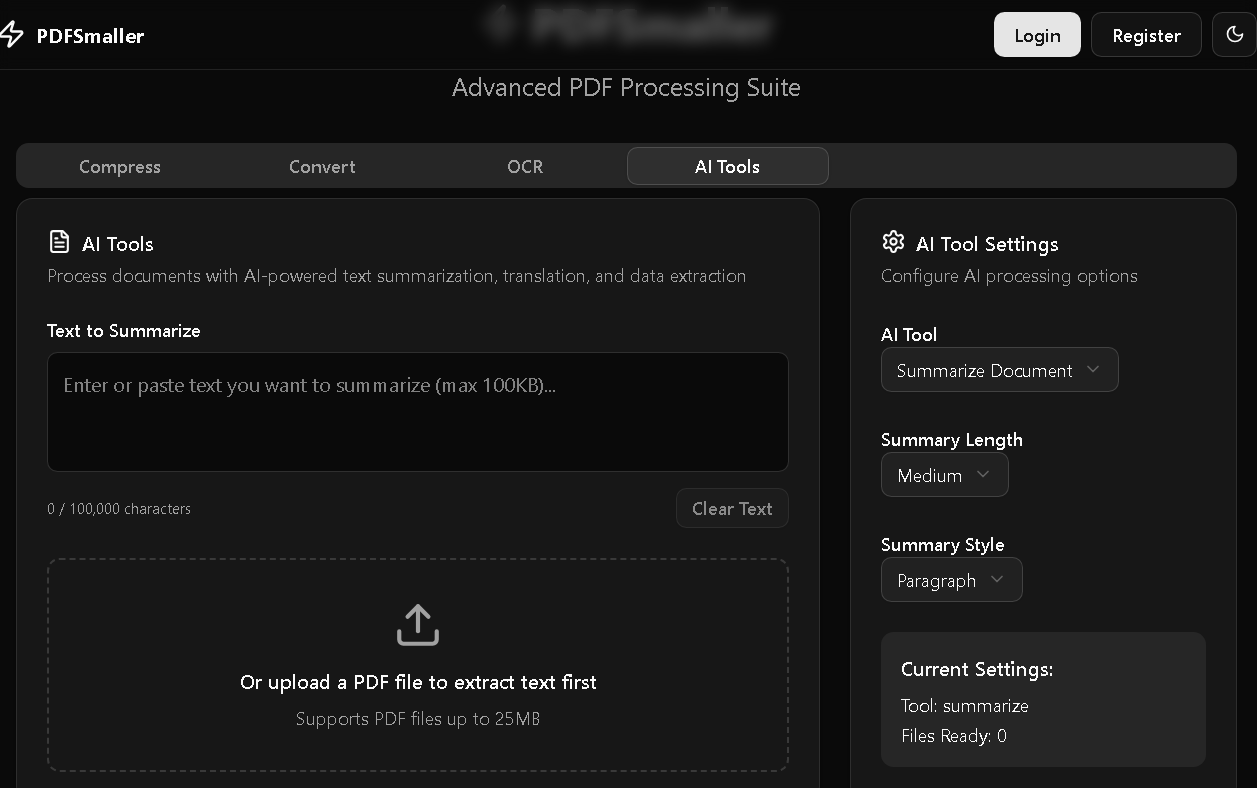Screen dimensions: 1257x788
Task: Click inside the text summarization input box
Action: [x=417, y=410]
